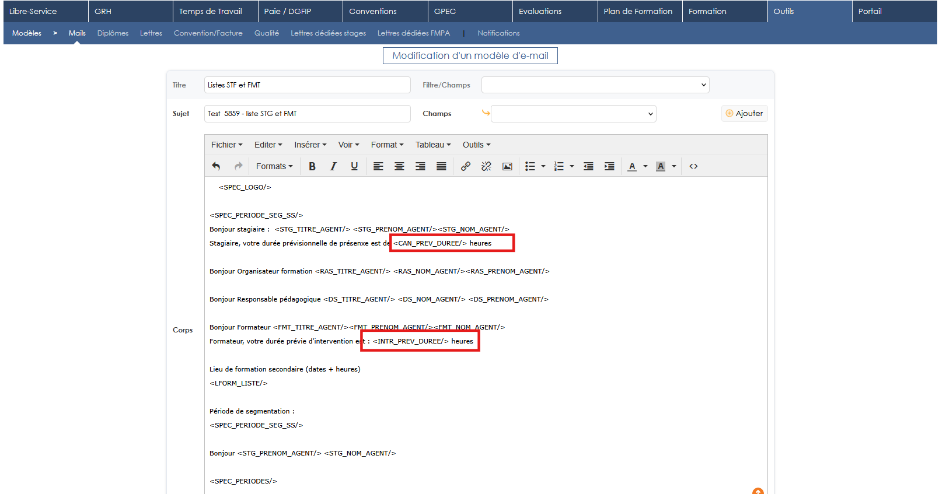The width and height of the screenshot is (946, 494).
Task: Click the <LFORM_LISTE/> tag in body
Action: click(238, 384)
